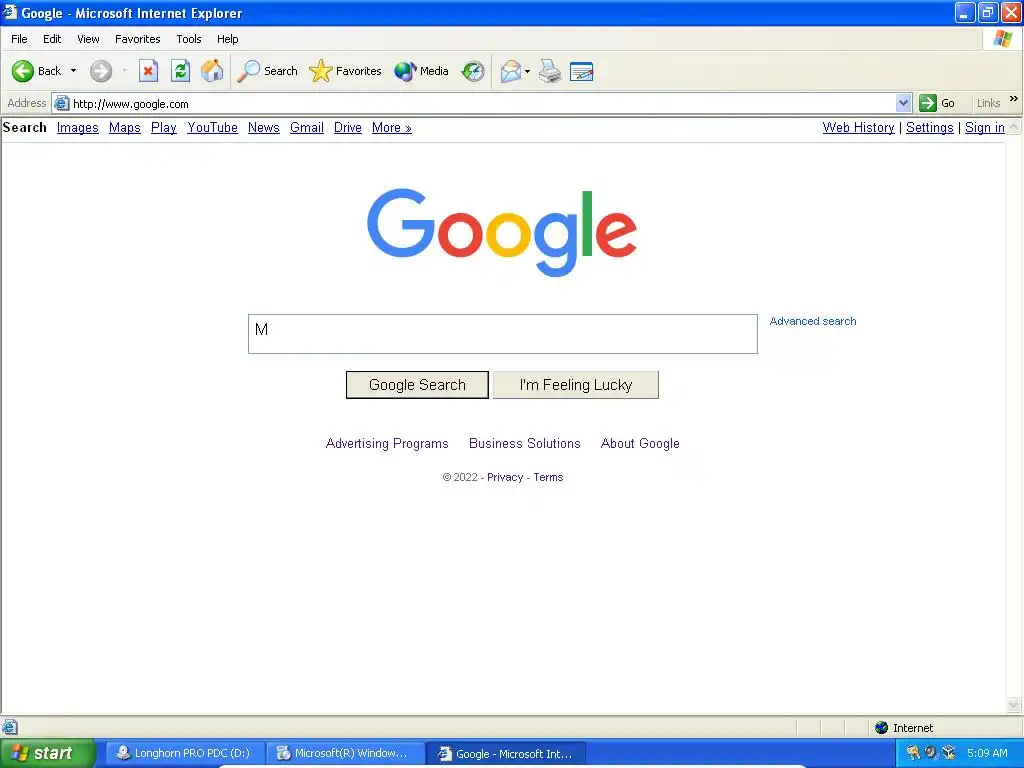Open the Drive link
Viewport: 1024px width, 768px height.
point(348,127)
